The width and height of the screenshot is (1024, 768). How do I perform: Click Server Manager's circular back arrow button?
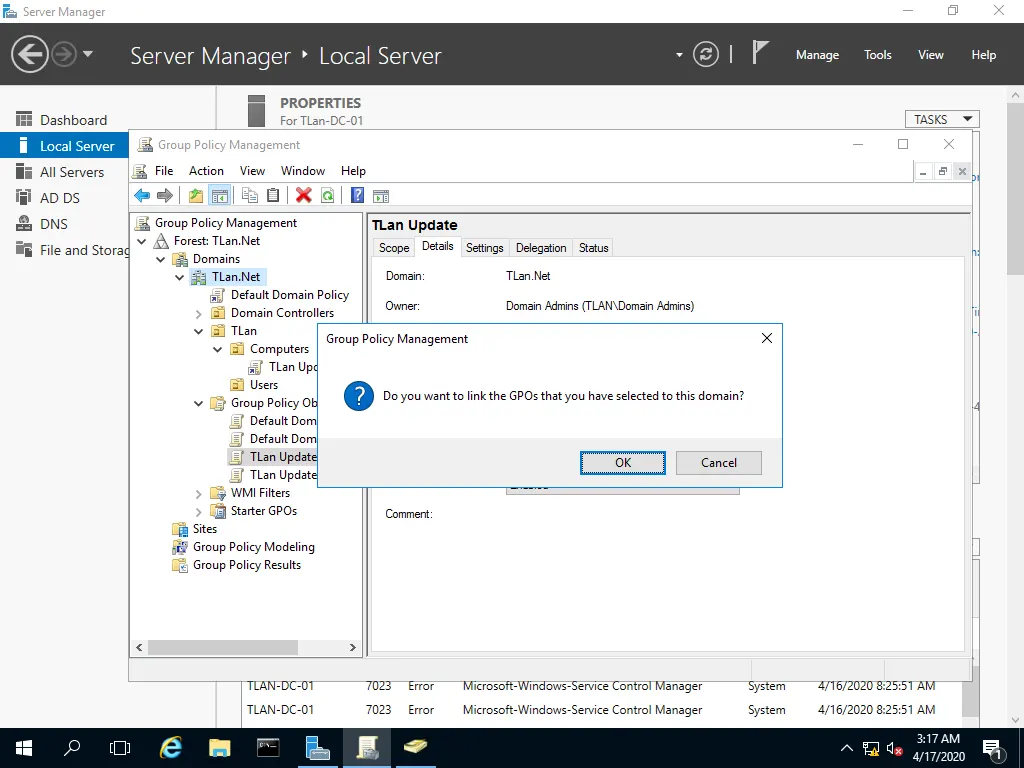29,54
